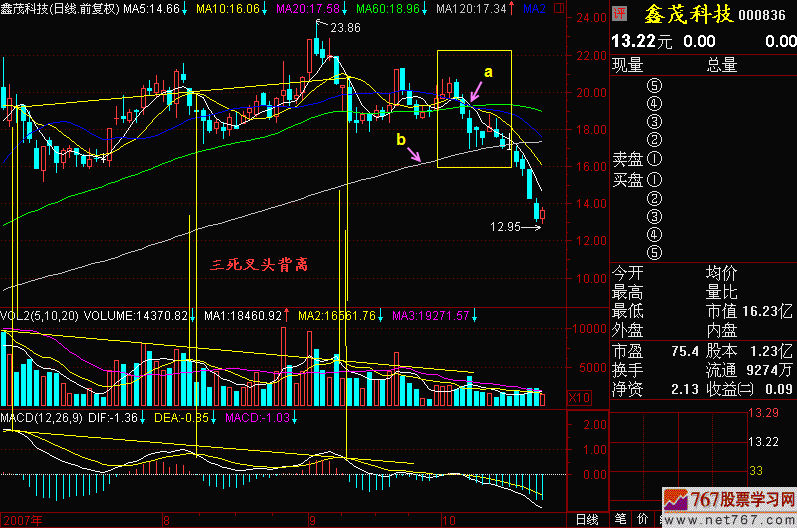Screen dimensions: 797x528
Task: Select the 2007年 timeline label
Action: coord(20,519)
